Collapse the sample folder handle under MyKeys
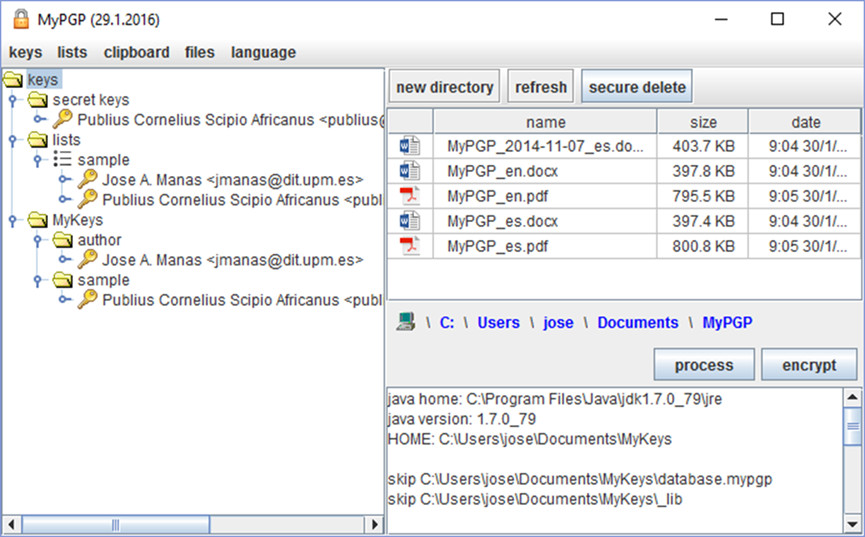This screenshot has height=537, width=865. coord(38,280)
